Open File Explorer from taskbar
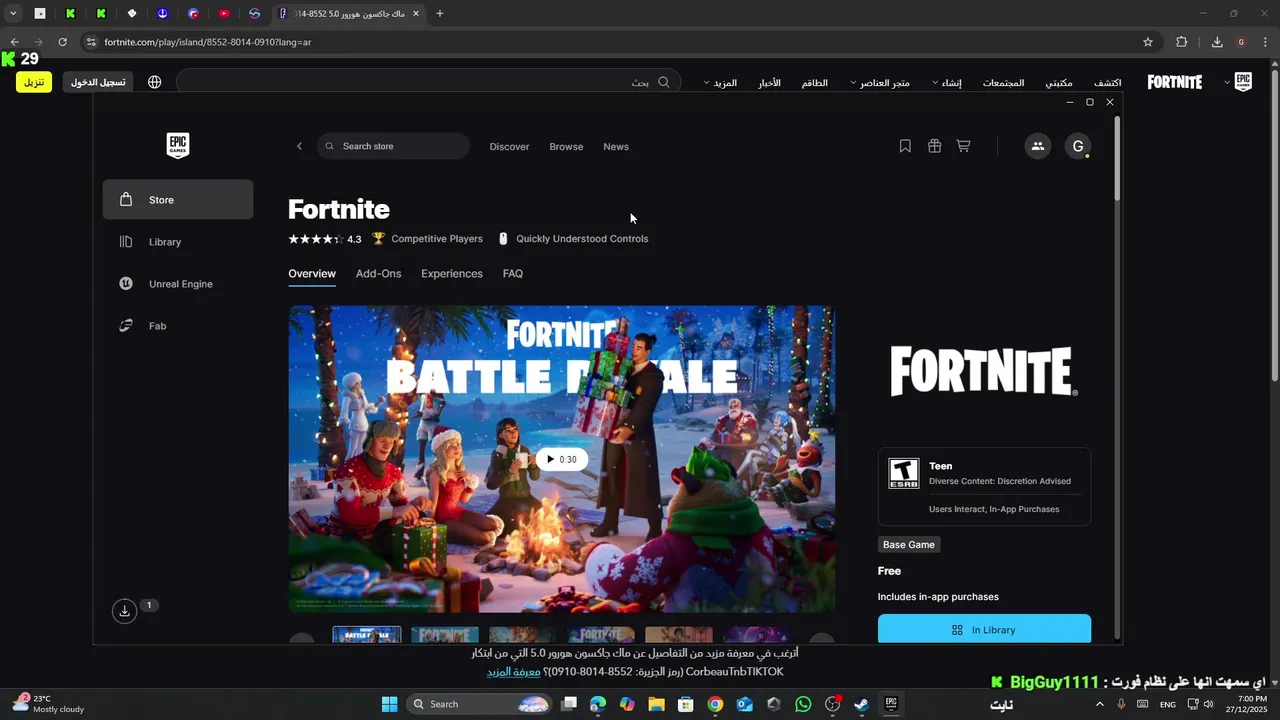The height and width of the screenshot is (720, 1280). point(657,704)
